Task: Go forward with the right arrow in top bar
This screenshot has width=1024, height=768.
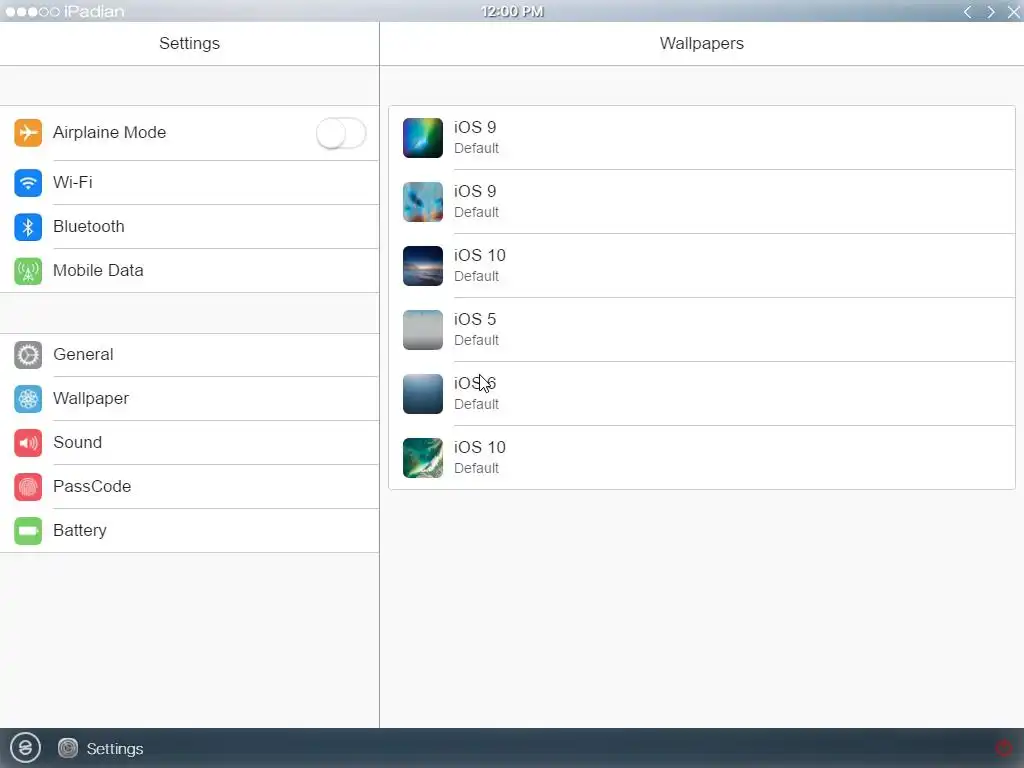Action: (x=991, y=12)
